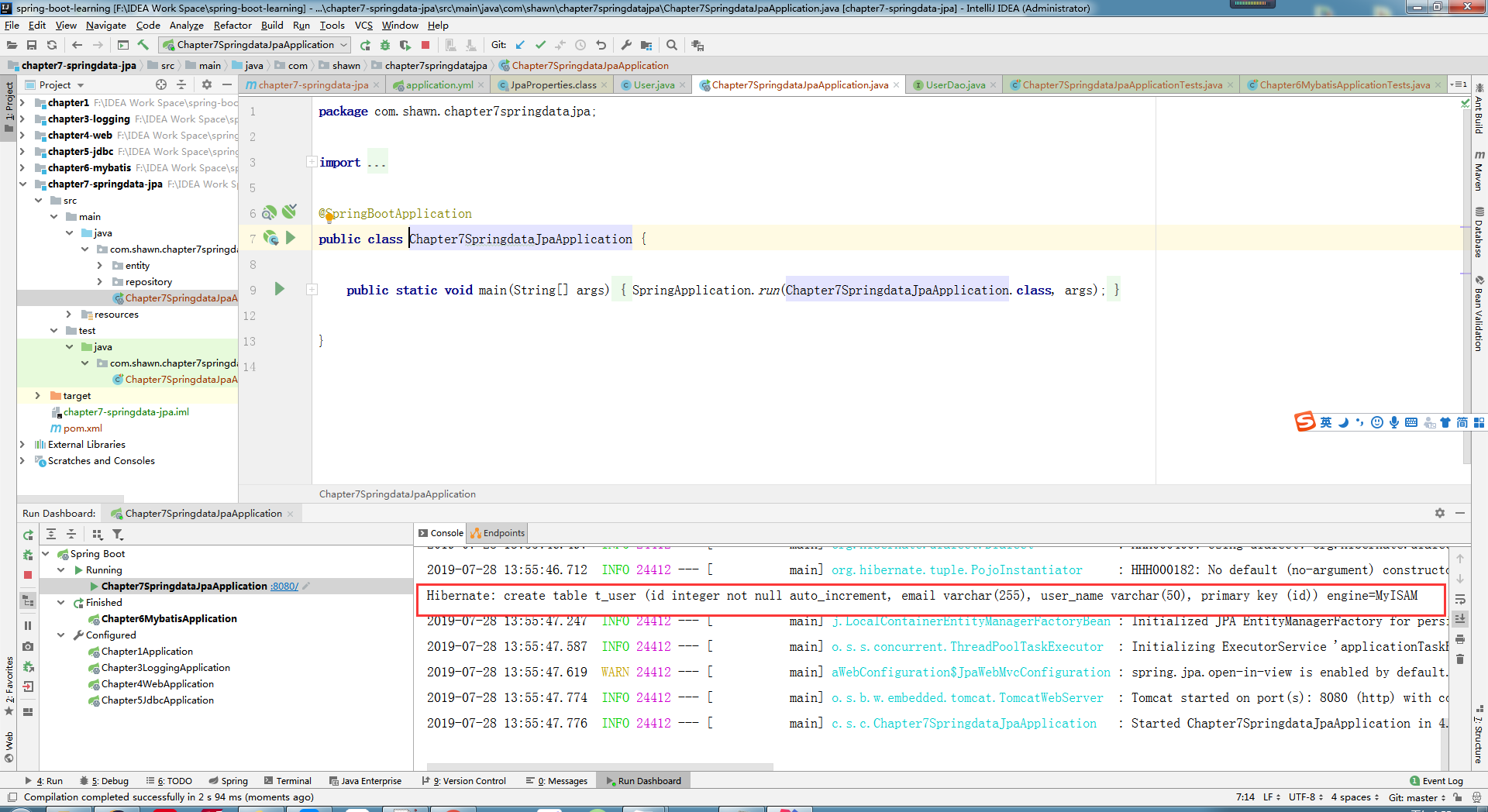Image resolution: width=1488 pixels, height=812 pixels.
Task: Switch to the Endpoints tab
Action: tap(498, 533)
